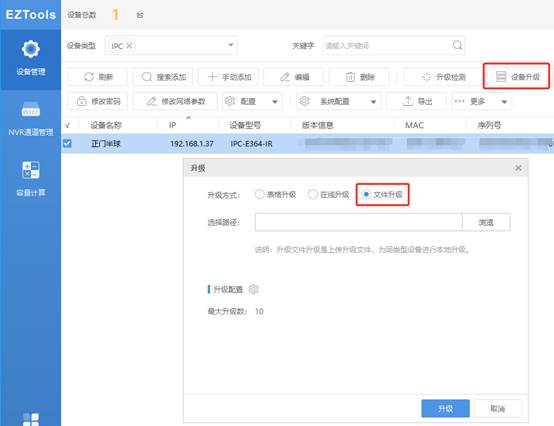Open 设备管理 gear icon in sidebar
Image resolution: width=554 pixels, height=426 pixels.
point(31,49)
